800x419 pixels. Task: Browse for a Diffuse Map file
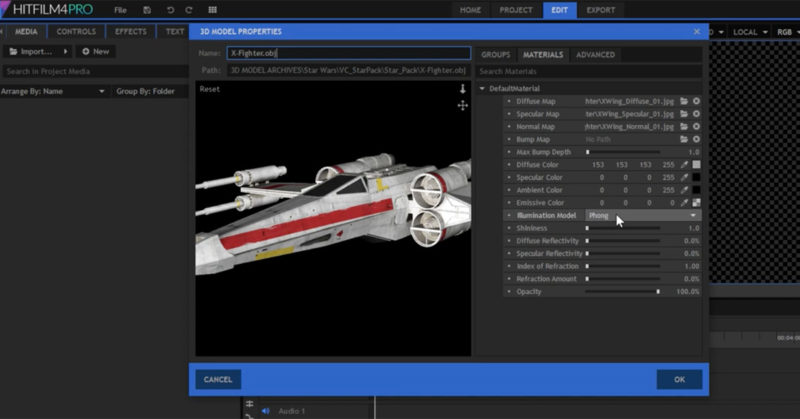684,101
